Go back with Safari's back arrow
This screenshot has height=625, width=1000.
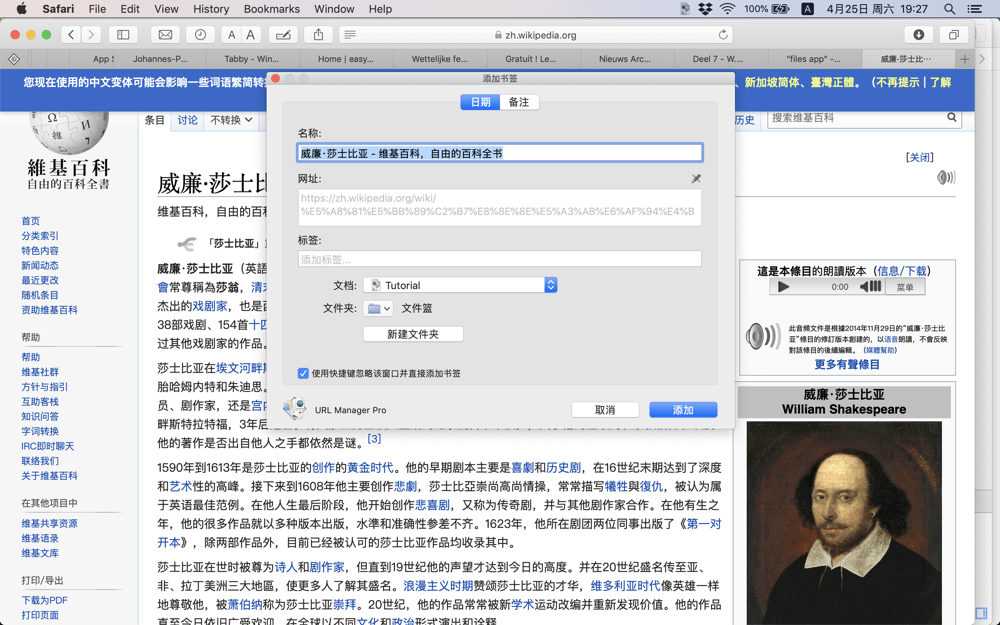[71, 34]
